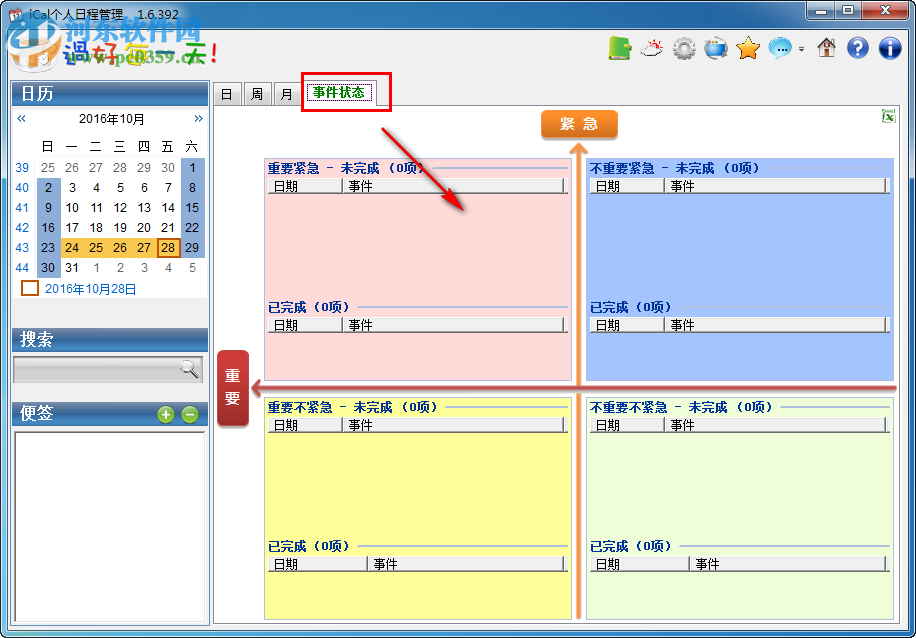The image size is (916, 638).
Task: Select the 事件状态 tab
Action: pos(339,92)
